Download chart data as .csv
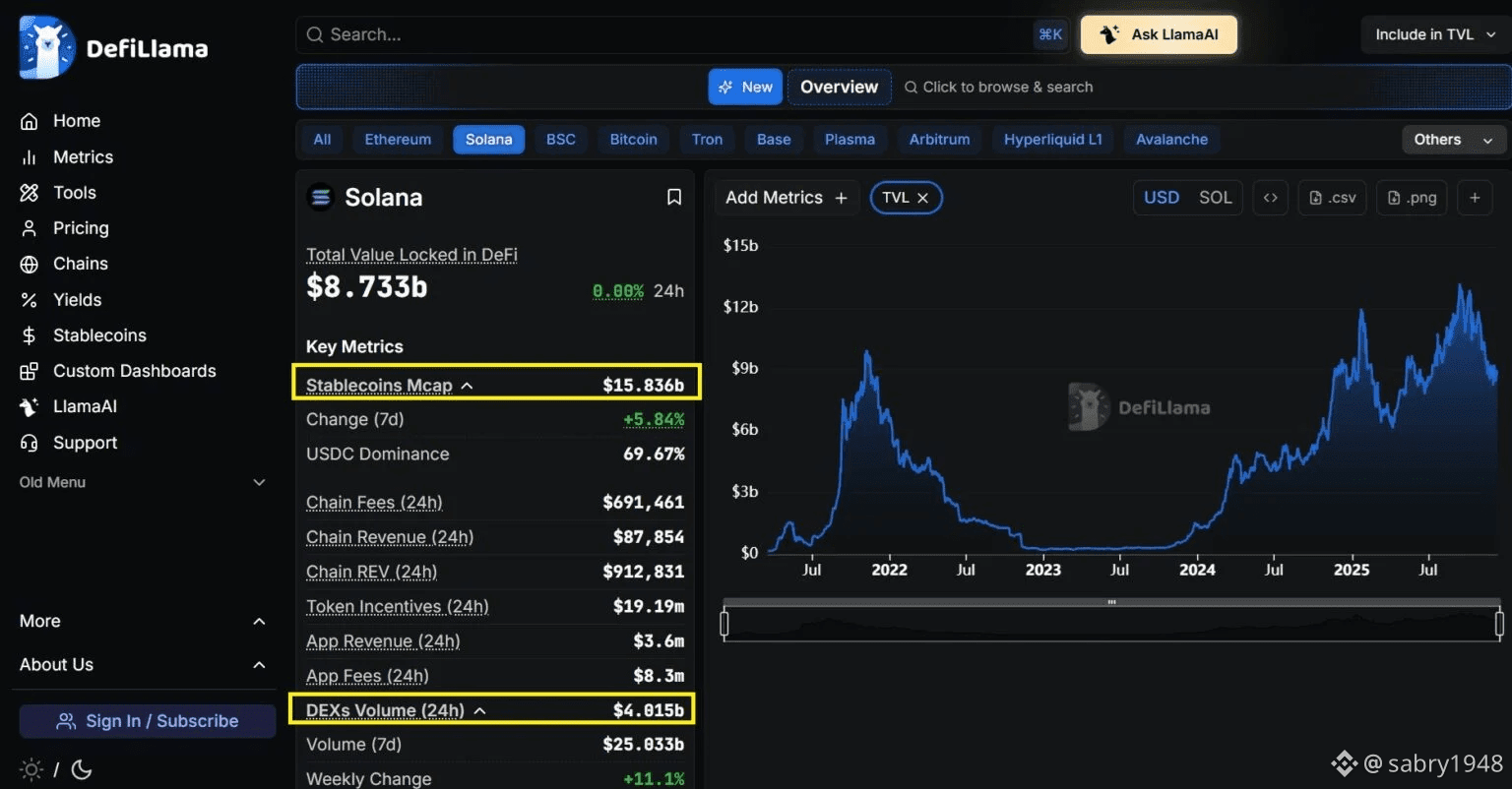This screenshot has width=1512, height=789. click(x=1333, y=198)
